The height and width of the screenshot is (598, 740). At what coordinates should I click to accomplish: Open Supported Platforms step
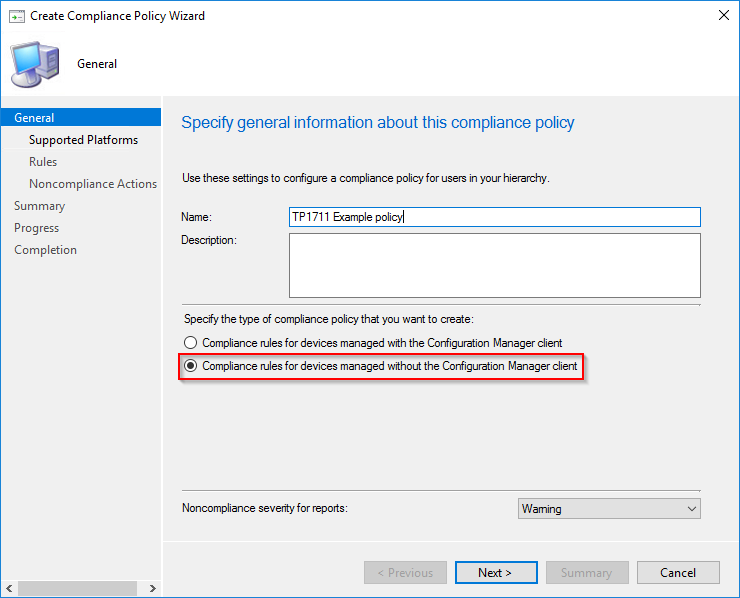tap(83, 140)
